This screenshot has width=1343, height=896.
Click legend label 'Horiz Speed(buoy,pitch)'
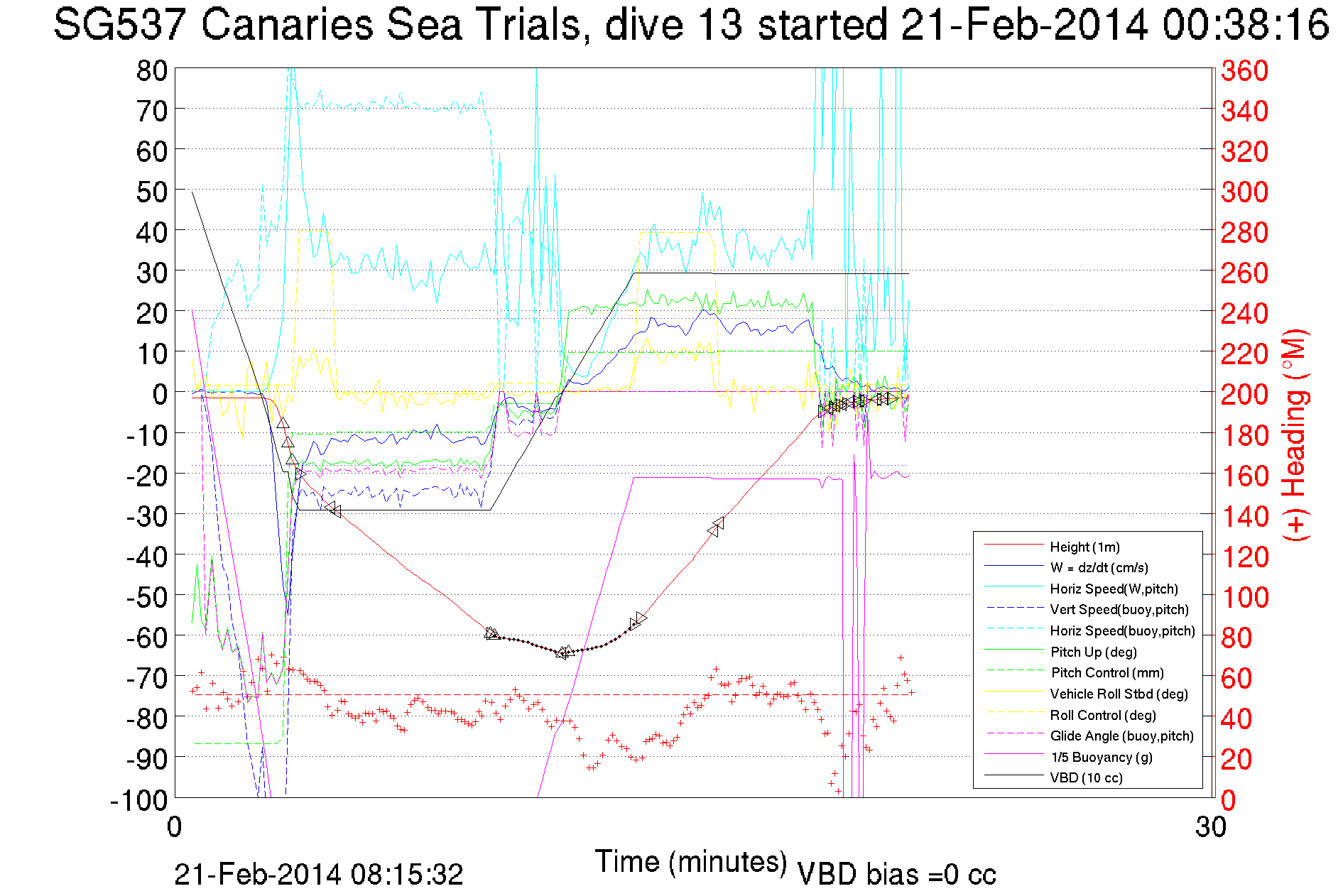click(1122, 630)
